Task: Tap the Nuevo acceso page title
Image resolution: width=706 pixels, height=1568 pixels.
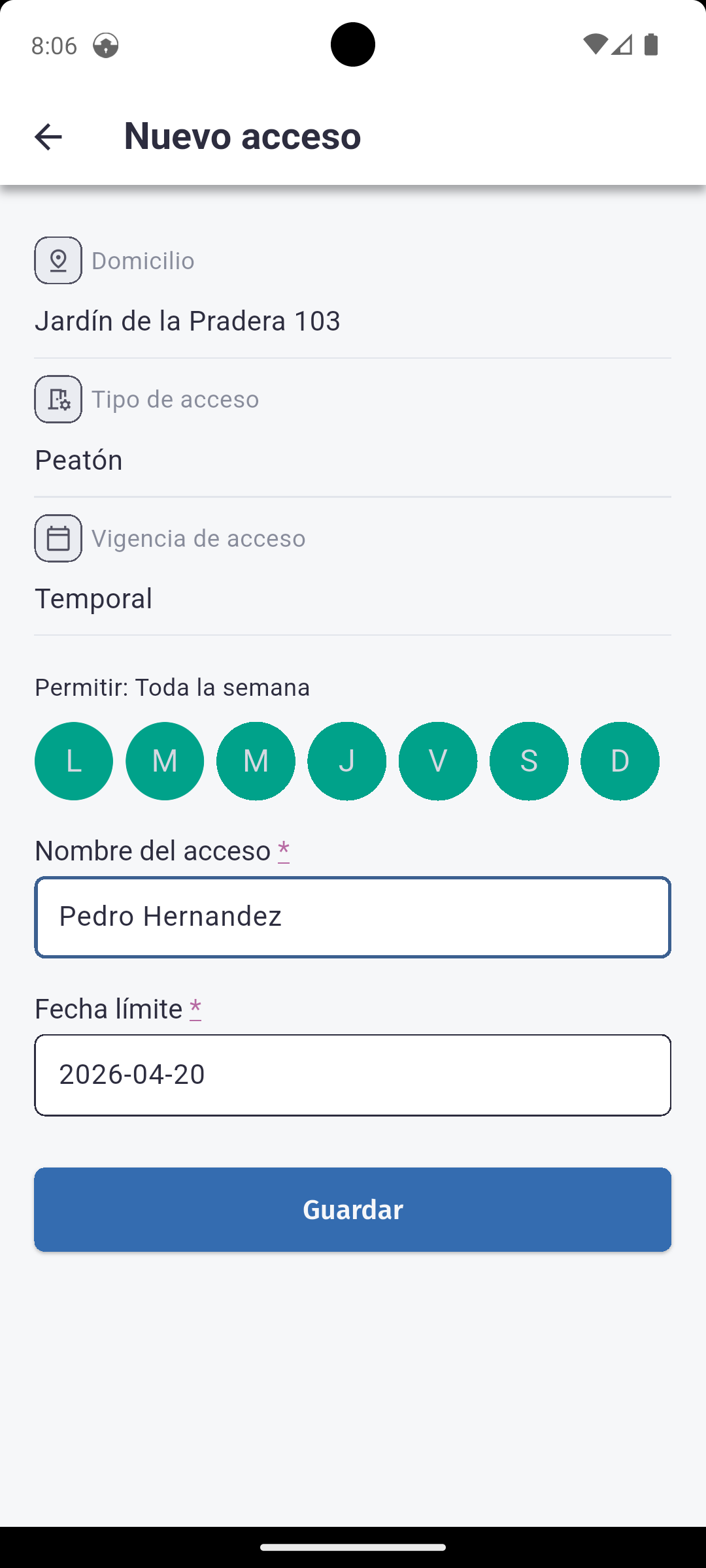Action: [x=243, y=136]
